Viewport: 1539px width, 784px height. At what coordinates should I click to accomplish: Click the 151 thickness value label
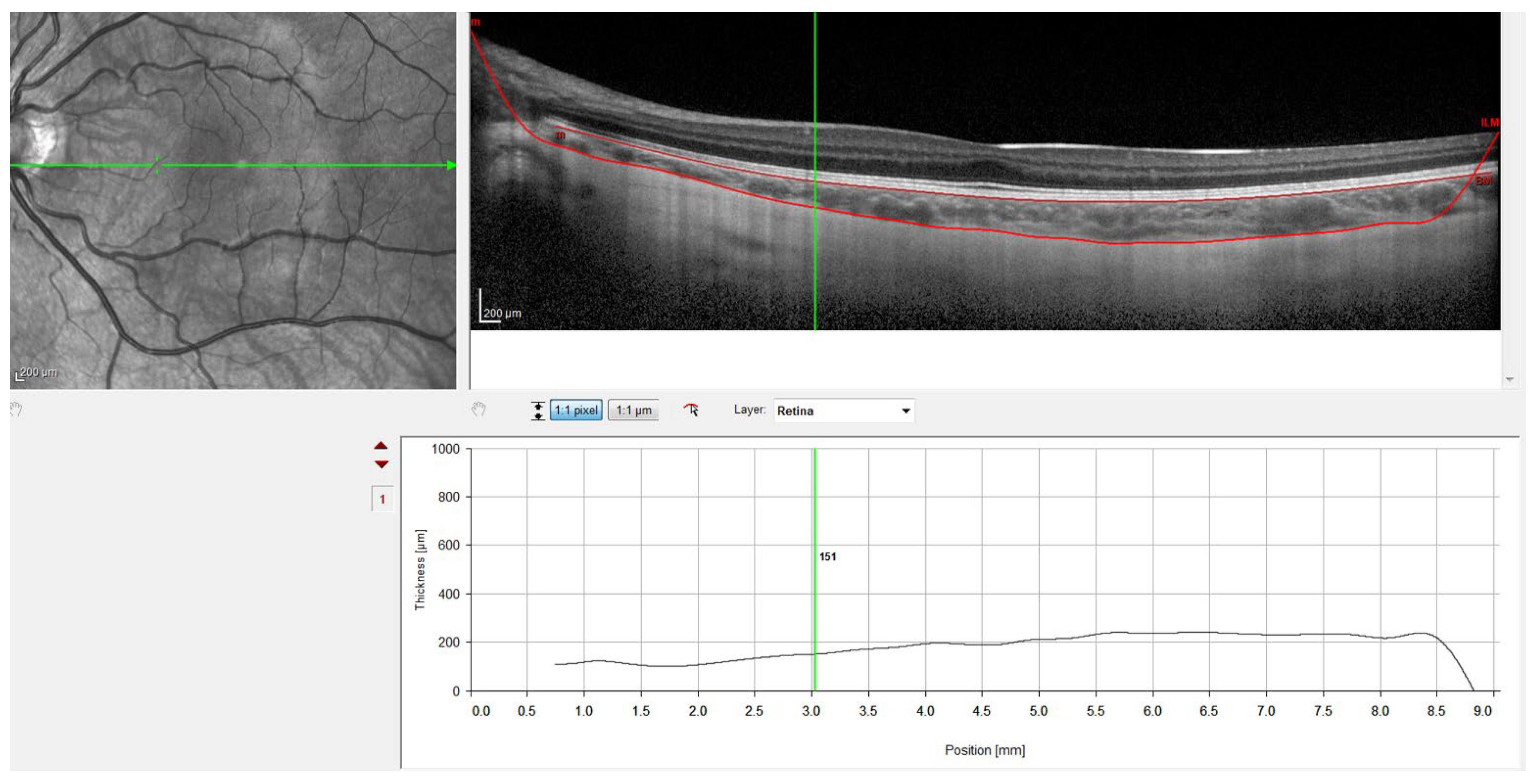point(828,557)
